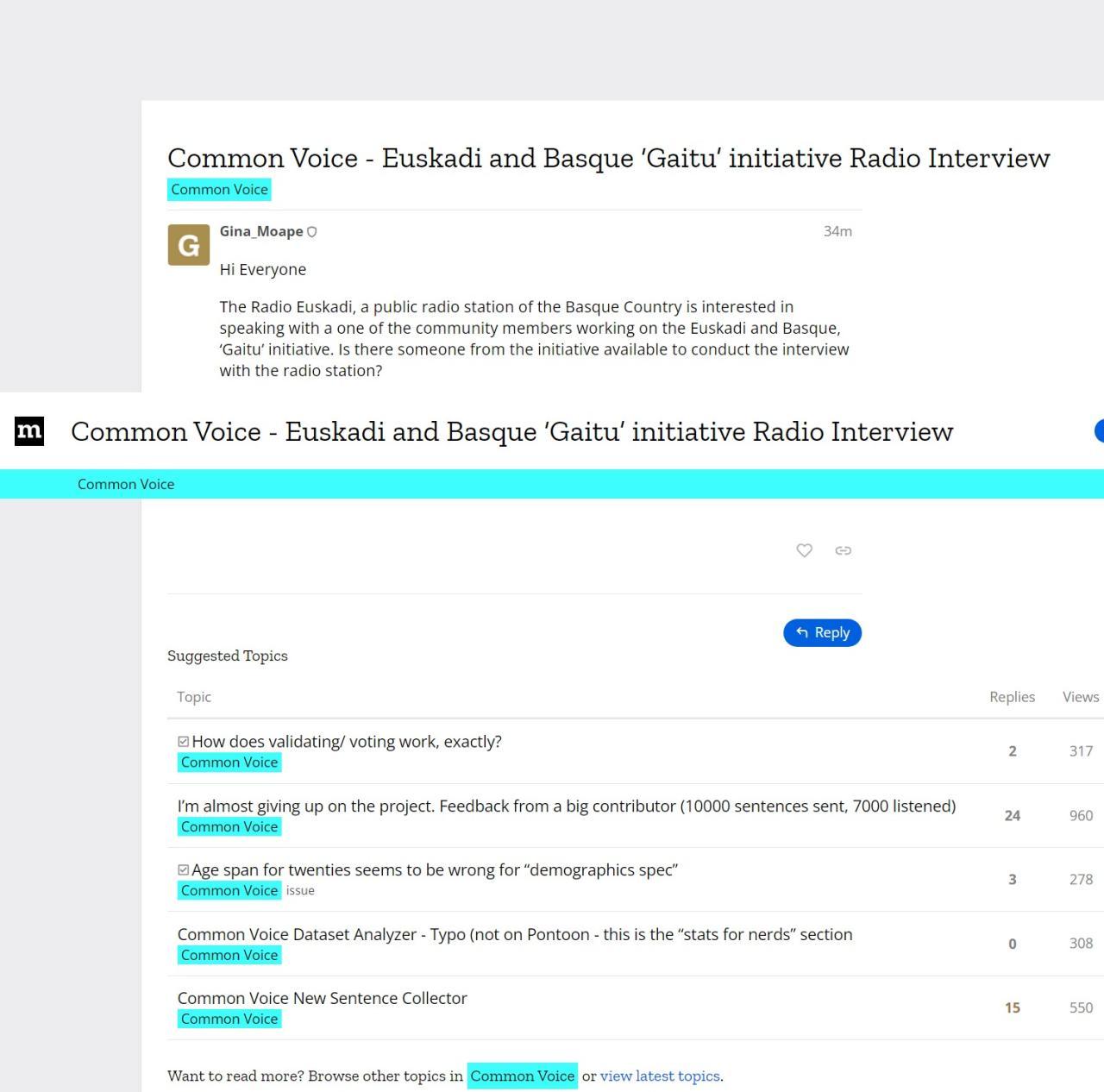This screenshot has width=1104, height=1092.
Task: Click the view count '278'
Action: (x=1081, y=880)
